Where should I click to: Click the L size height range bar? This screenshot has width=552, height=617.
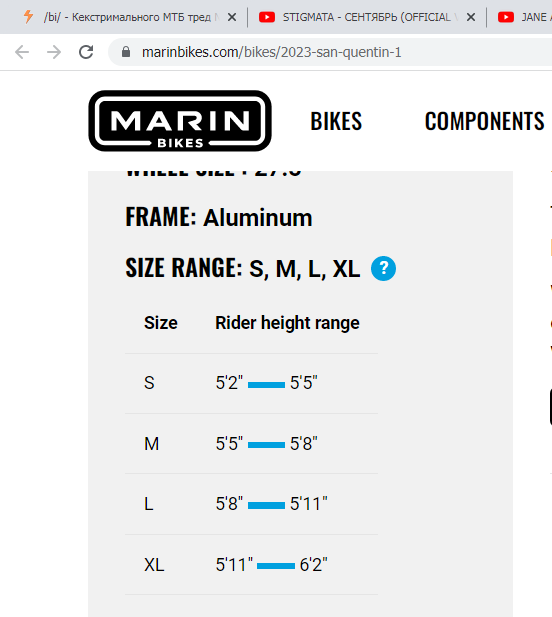266,505
